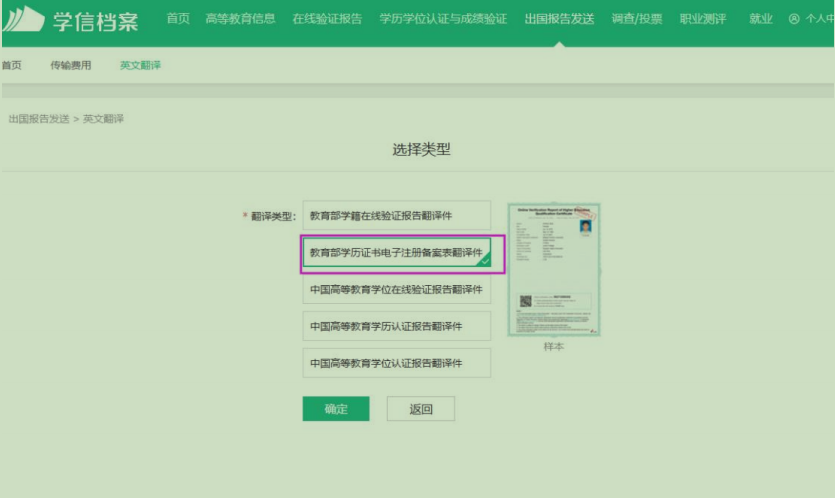The image size is (835, 498).
Task: Click the sample certificate thumbnail
Action: point(553,269)
